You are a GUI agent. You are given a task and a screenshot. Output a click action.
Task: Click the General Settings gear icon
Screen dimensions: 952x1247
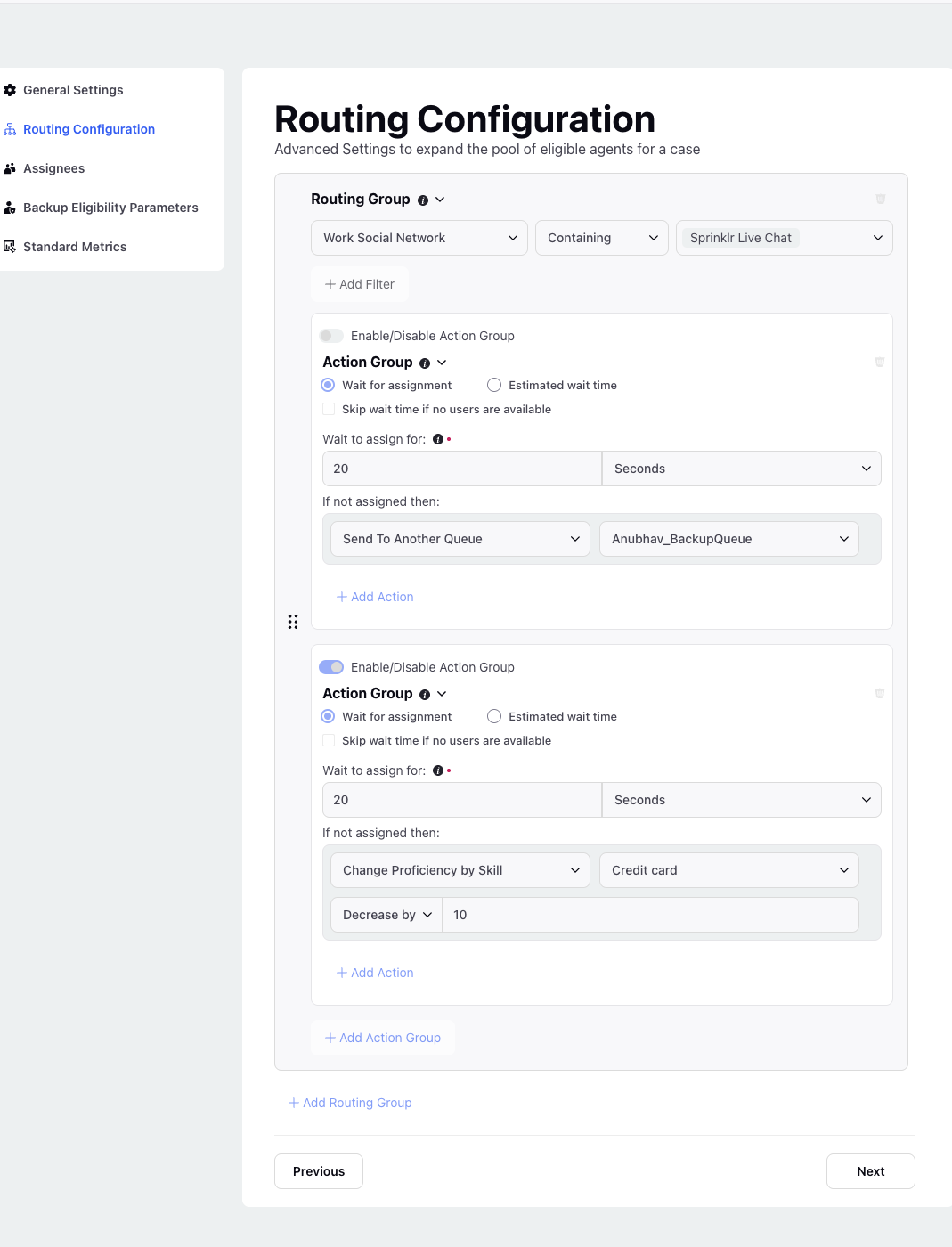[10, 90]
